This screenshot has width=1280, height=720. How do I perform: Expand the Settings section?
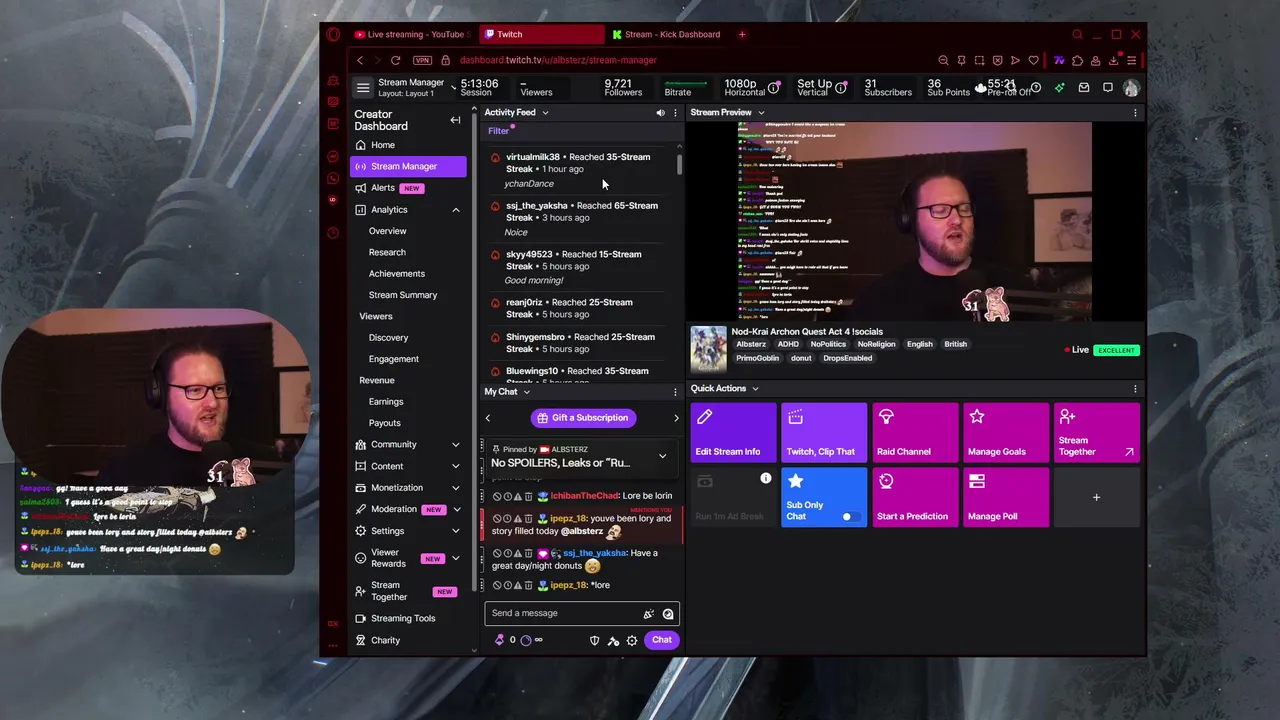[x=455, y=531]
